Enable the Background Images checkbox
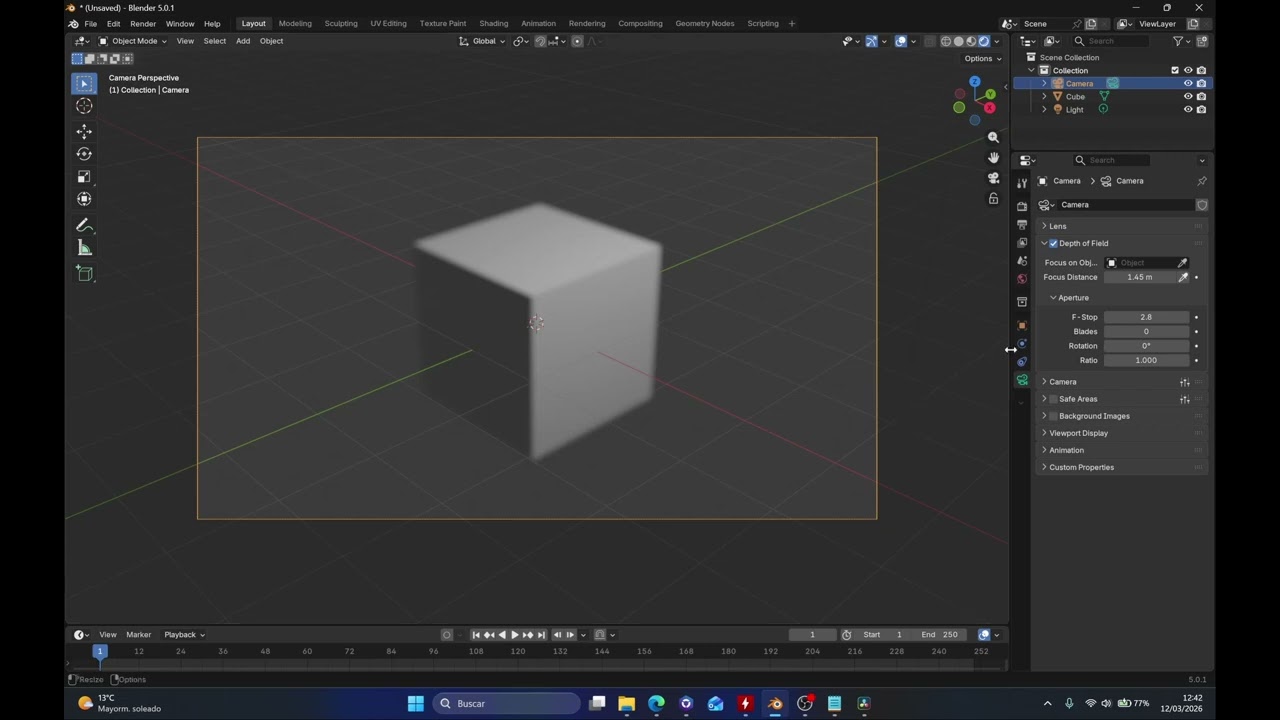1280x720 pixels. pos(1053,416)
